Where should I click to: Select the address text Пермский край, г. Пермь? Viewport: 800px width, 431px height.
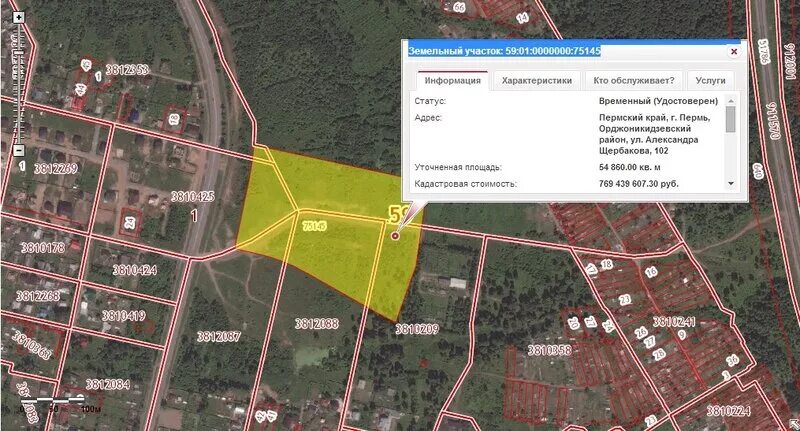[654, 118]
